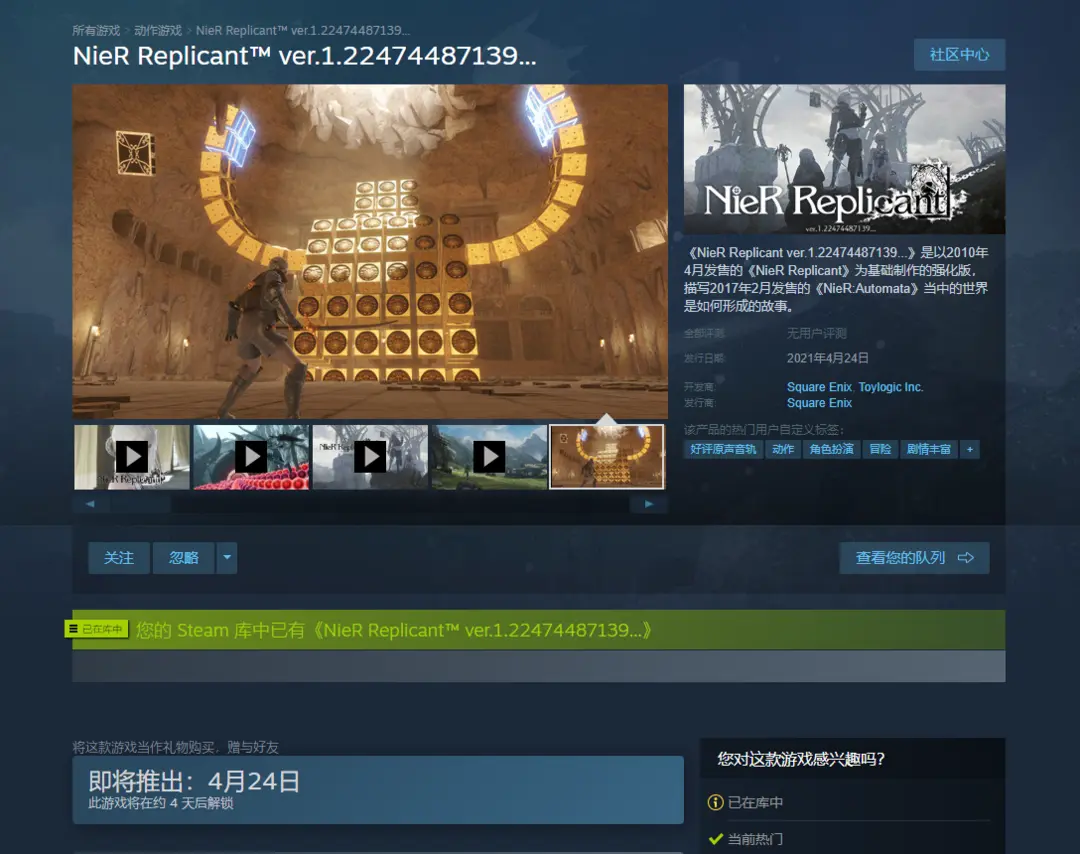The width and height of the screenshot is (1080, 854).
Task: Play the fourth video thumbnail with green landscape
Action: tap(489, 457)
